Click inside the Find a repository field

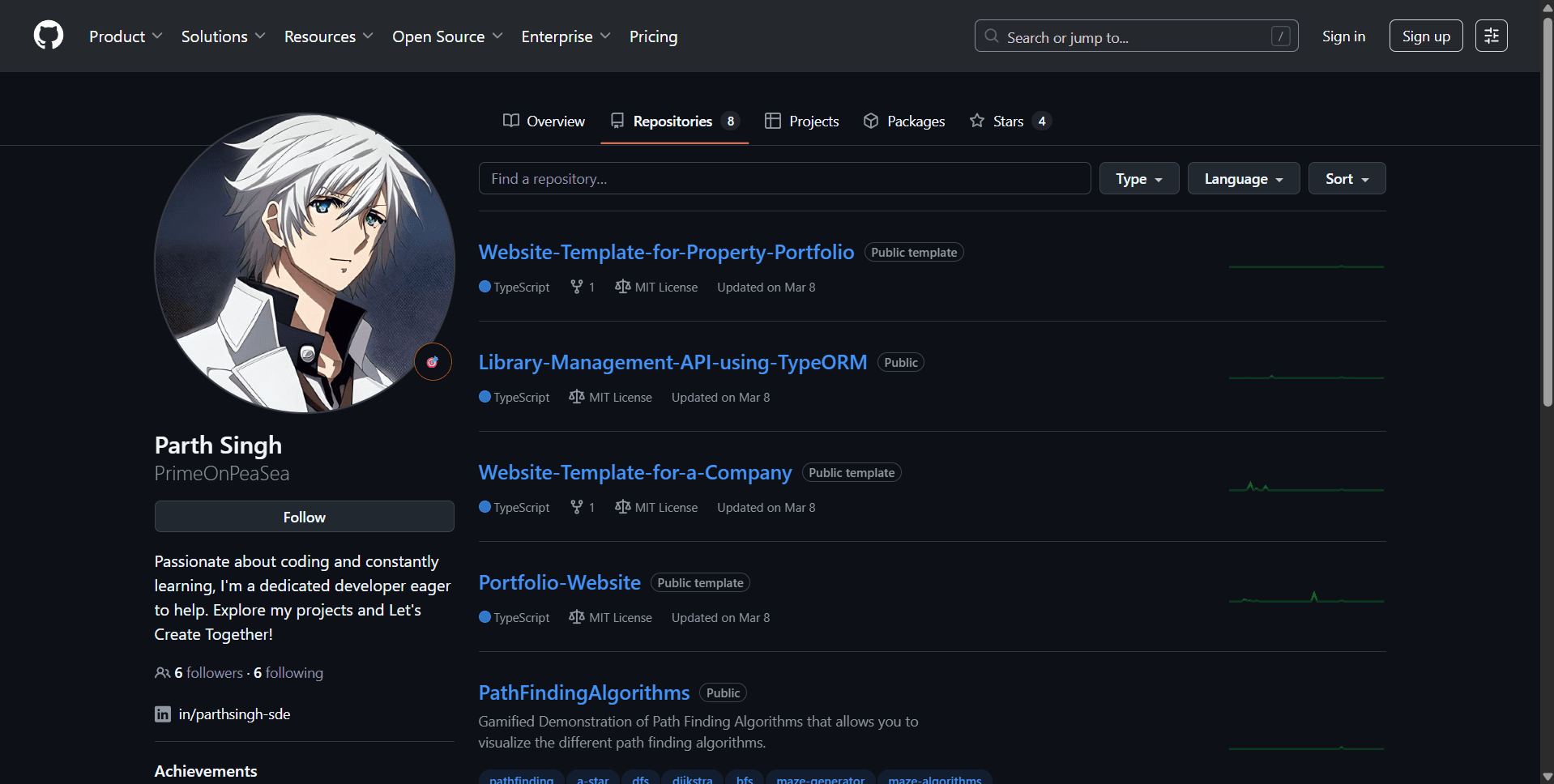[783, 178]
